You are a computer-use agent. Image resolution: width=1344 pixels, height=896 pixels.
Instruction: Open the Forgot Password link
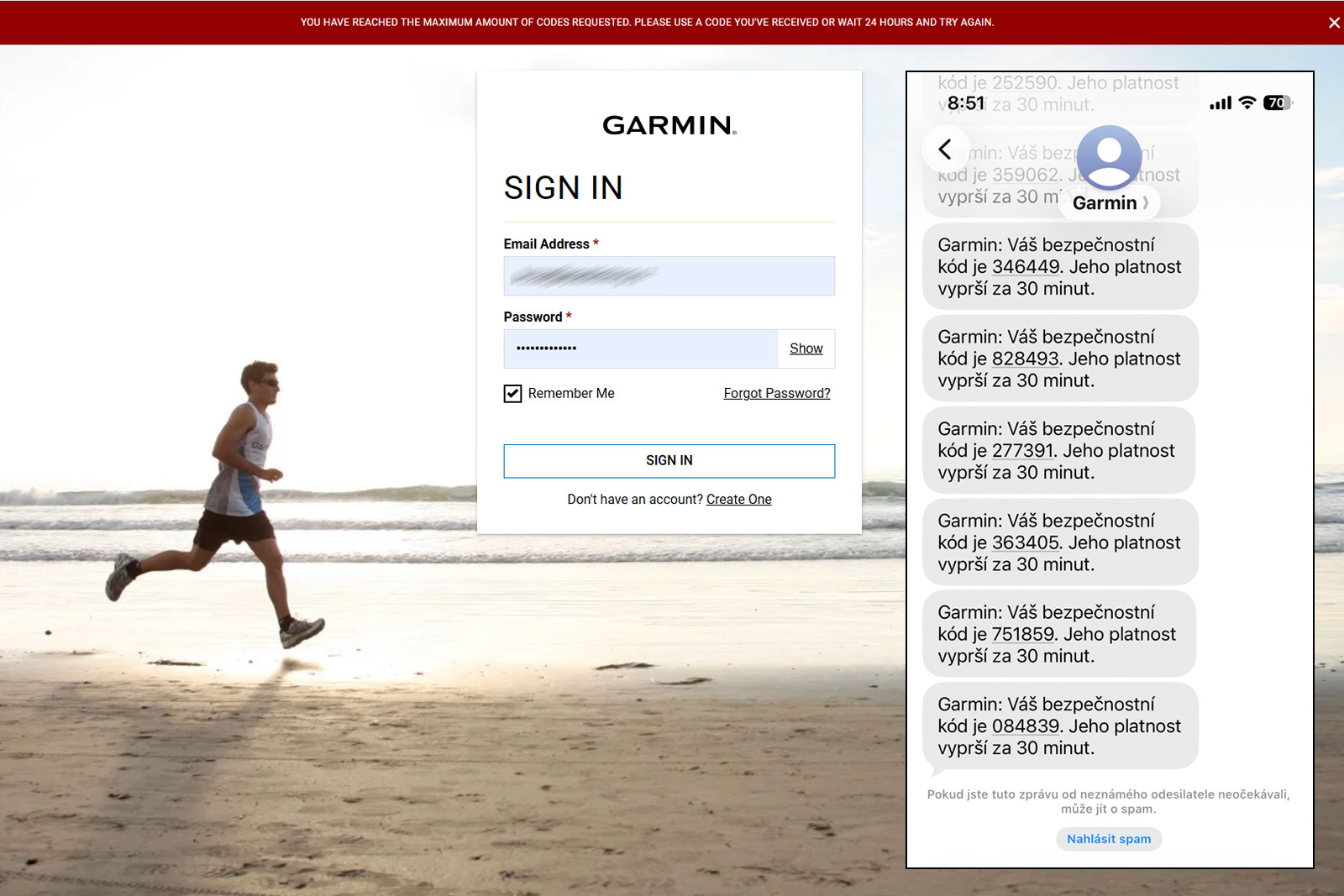point(776,393)
